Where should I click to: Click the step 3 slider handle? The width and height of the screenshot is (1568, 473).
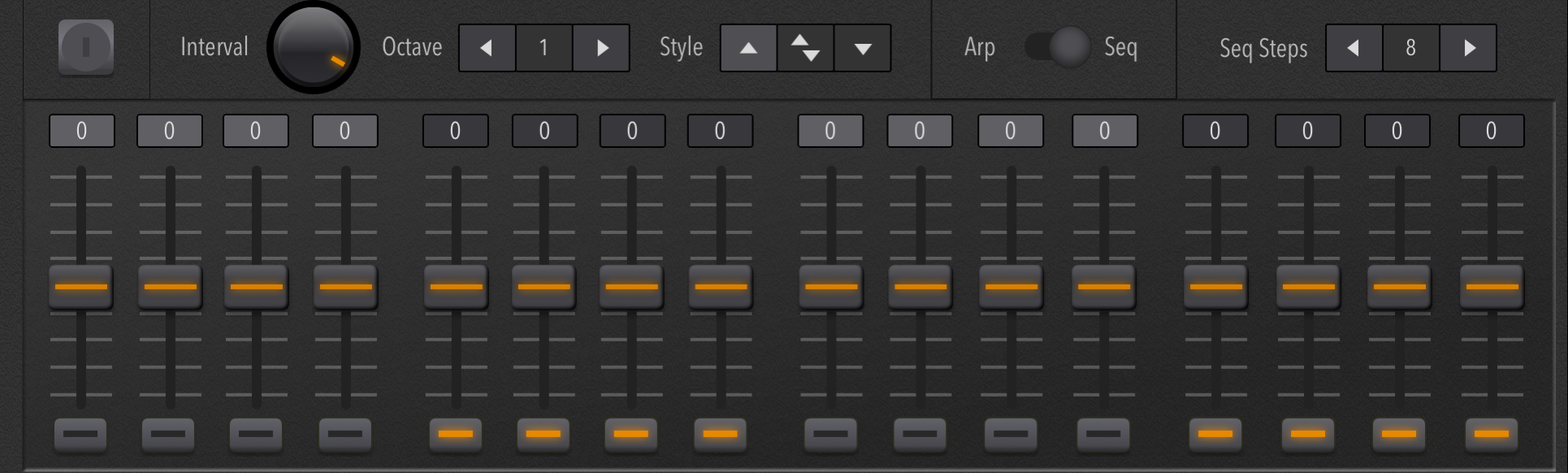[257, 286]
